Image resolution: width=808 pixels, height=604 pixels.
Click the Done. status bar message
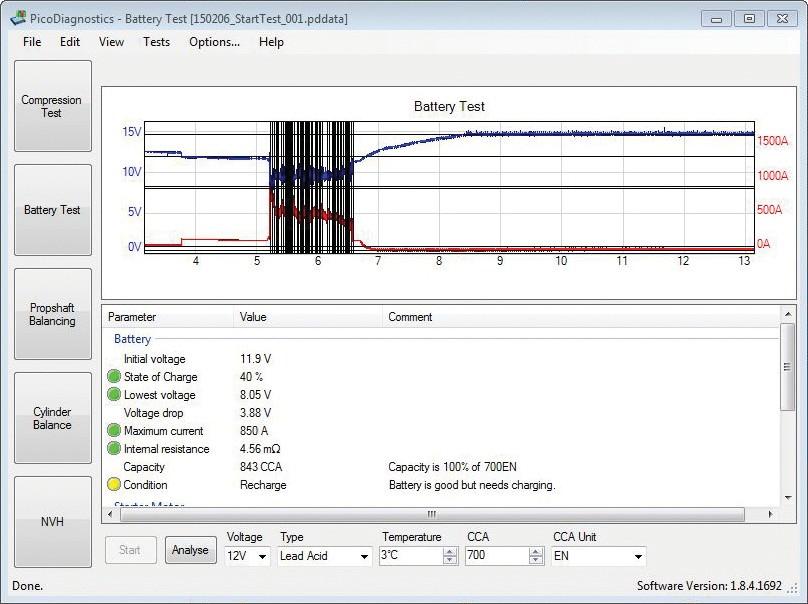pyautogui.click(x=28, y=586)
